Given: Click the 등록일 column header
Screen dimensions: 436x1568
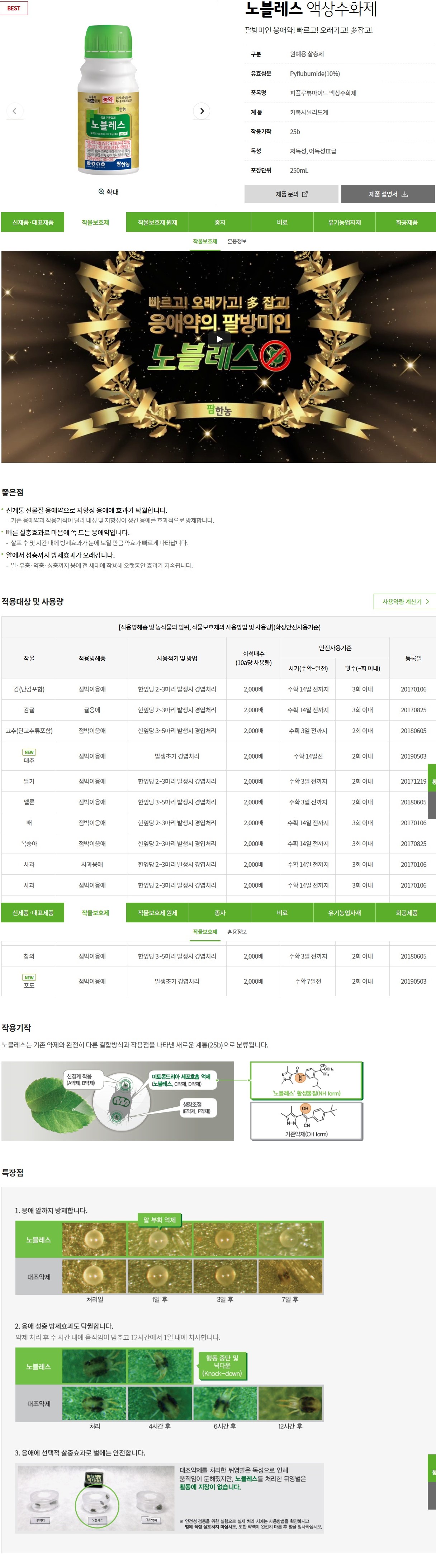Looking at the screenshot, I should pos(413,658).
